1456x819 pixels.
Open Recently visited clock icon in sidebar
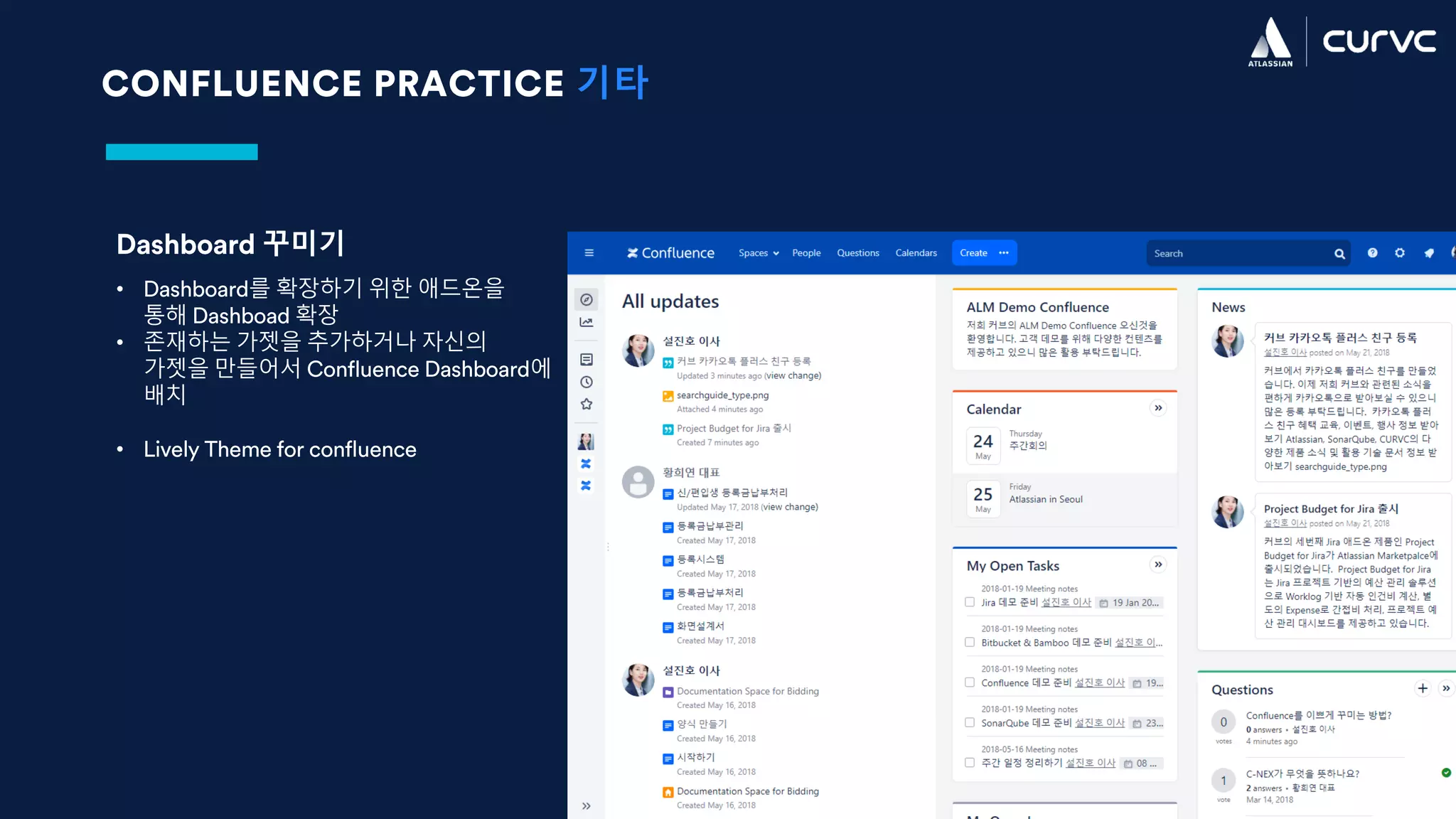pos(587,382)
